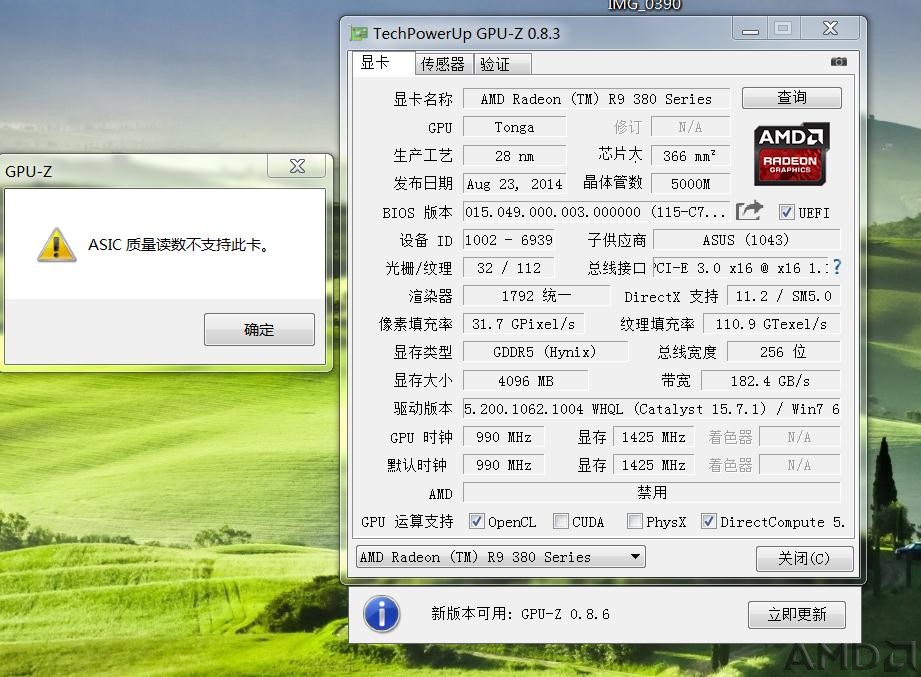Click the 366 mm² die size value
Viewport: 921px width, 677px height.
(x=691, y=156)
